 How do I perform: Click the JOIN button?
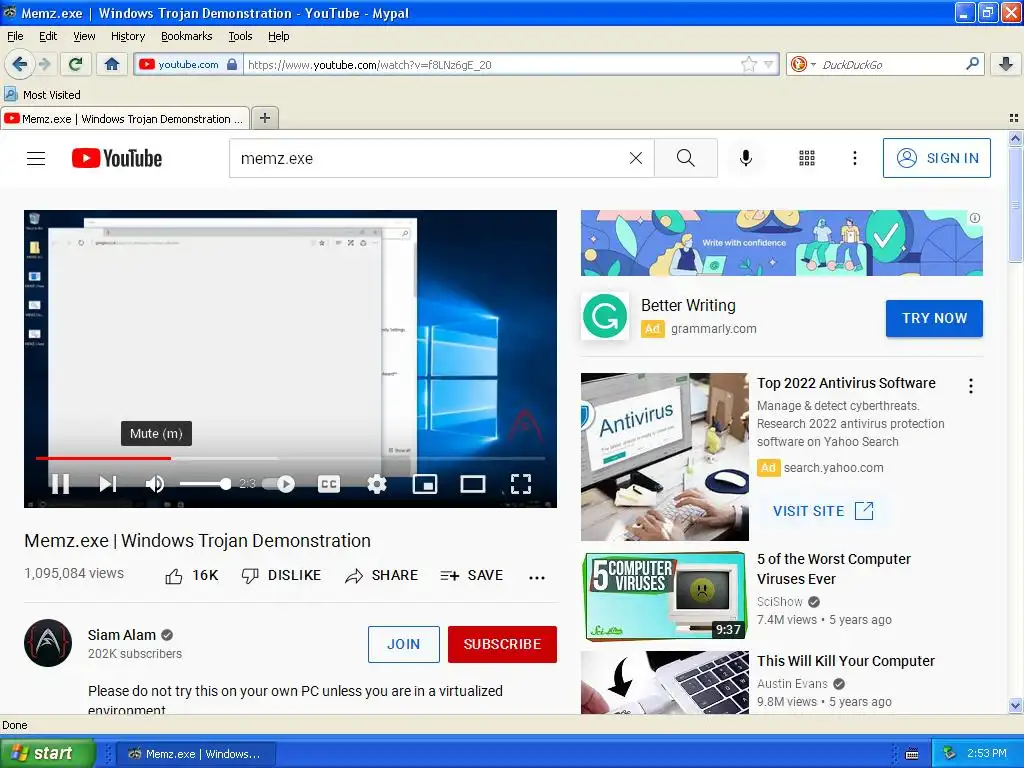pos(404,644)
